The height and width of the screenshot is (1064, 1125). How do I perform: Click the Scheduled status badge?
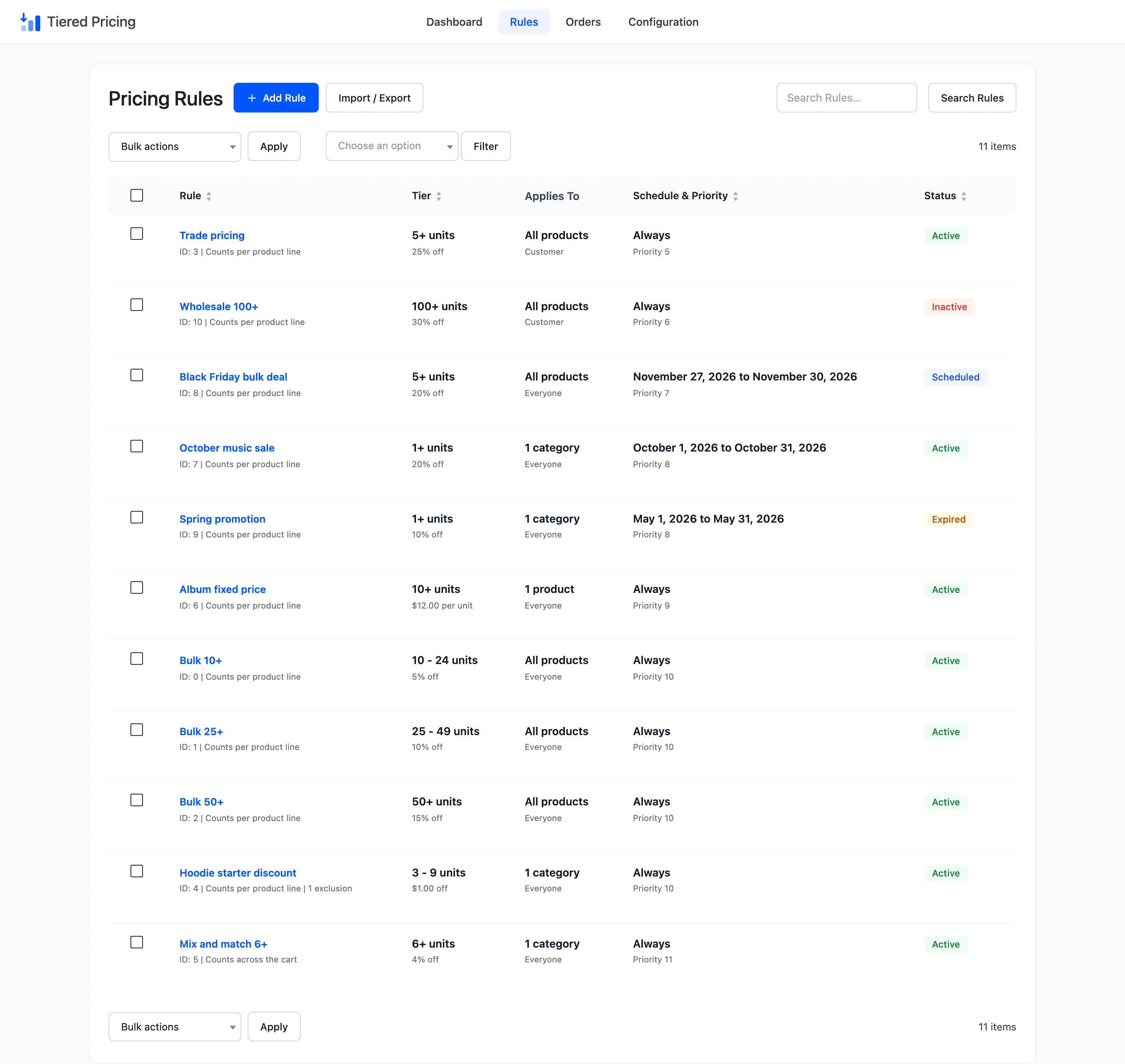pyautogui.click(x=955, y=377)
